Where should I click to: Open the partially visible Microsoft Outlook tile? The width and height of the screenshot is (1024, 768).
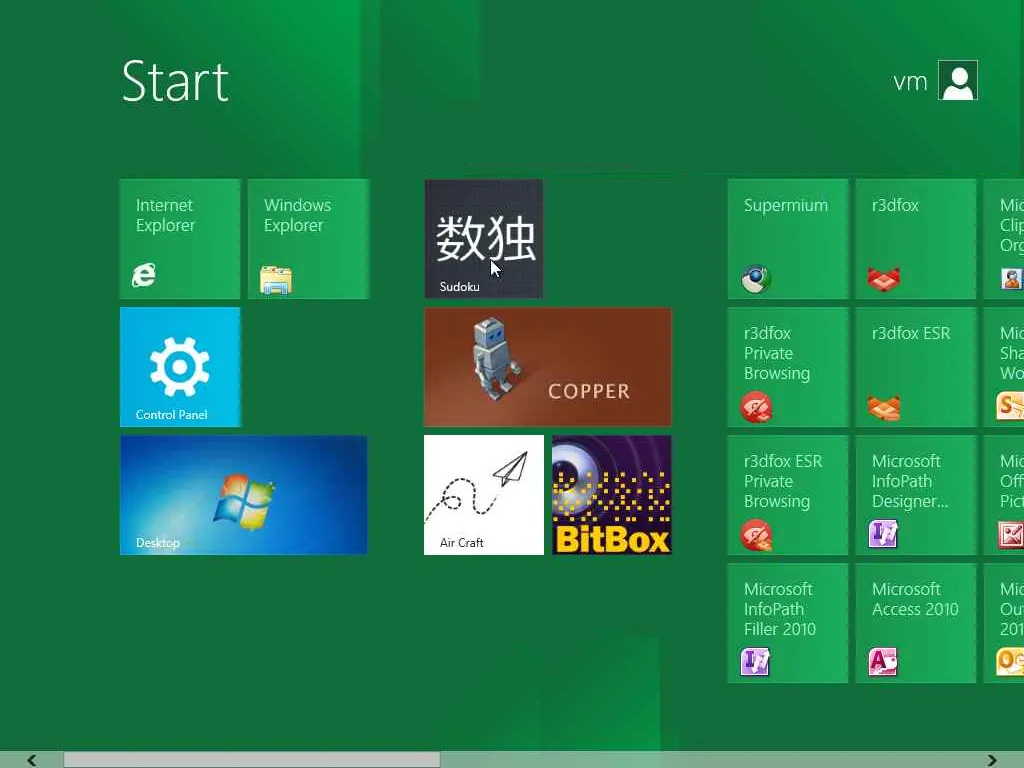tap(1004, 623)
